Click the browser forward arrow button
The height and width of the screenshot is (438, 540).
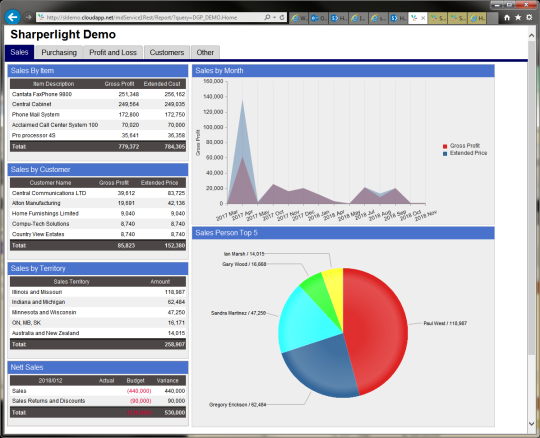coord(29,17)
